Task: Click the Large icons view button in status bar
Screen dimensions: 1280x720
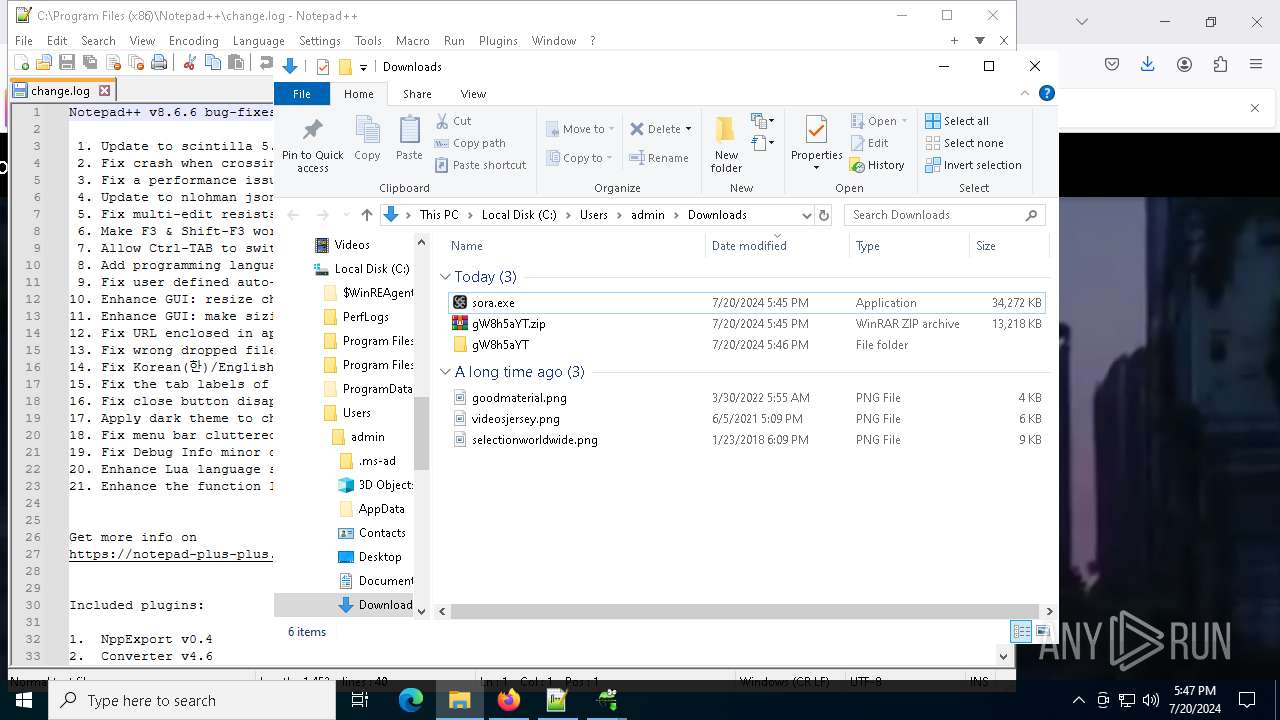Action: 1042,631
